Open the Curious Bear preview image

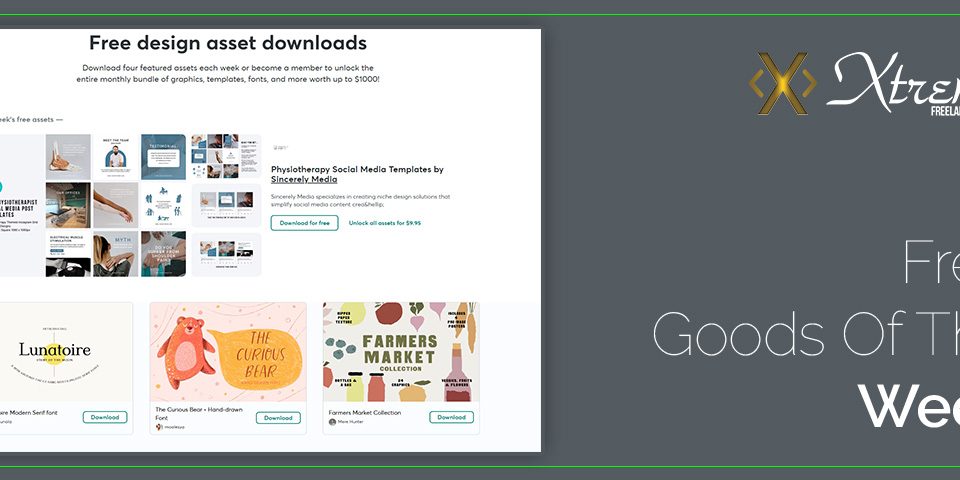tap(228, 352)
